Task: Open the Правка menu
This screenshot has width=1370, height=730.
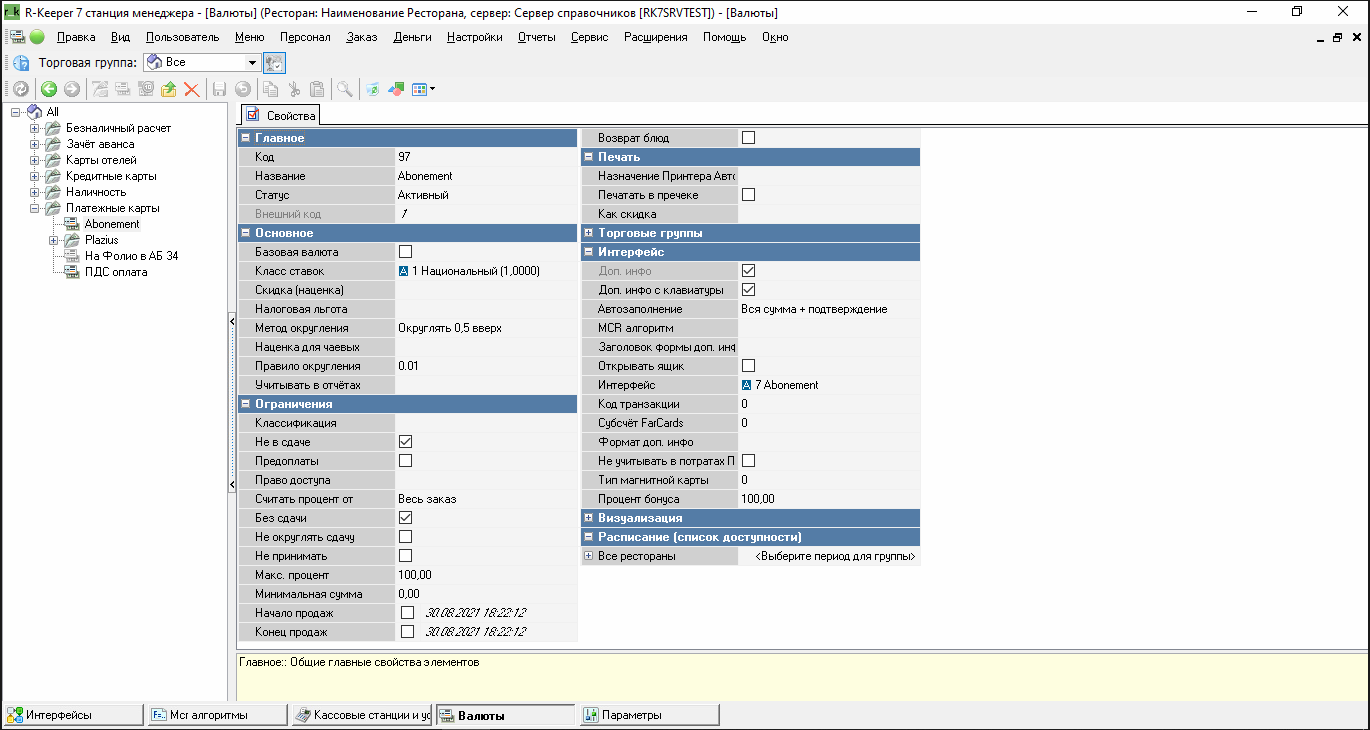Action: [x=77, y=37]
